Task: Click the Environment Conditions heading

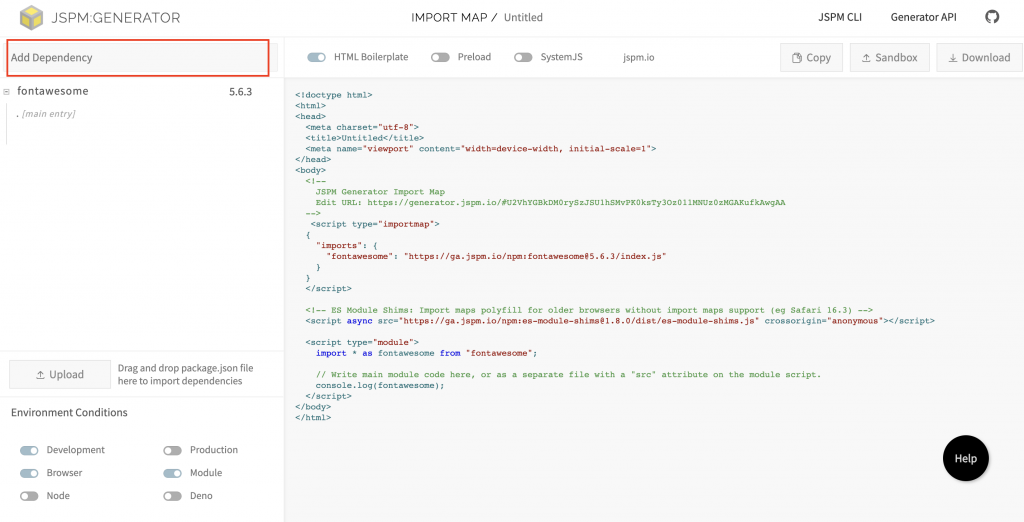Action: click(x=69, y=413)
